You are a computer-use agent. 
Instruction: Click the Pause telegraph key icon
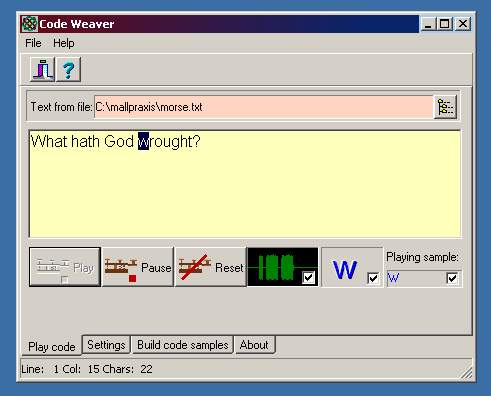pyautogui.click(x=121, y=269)
